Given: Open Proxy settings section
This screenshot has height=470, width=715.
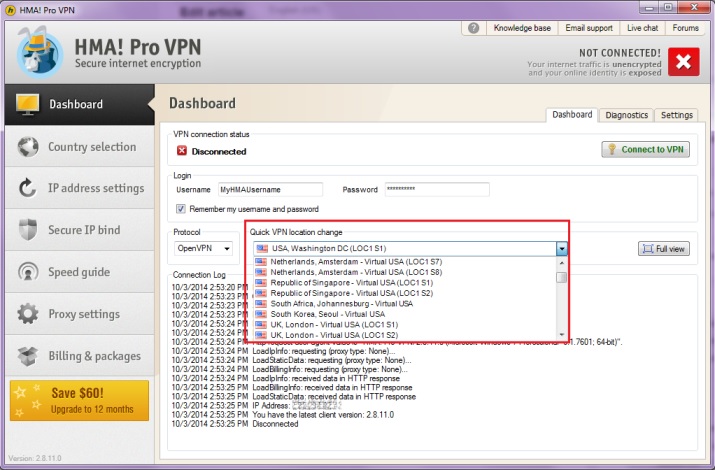Looking at the screenshot, I should tap(80, 314).
